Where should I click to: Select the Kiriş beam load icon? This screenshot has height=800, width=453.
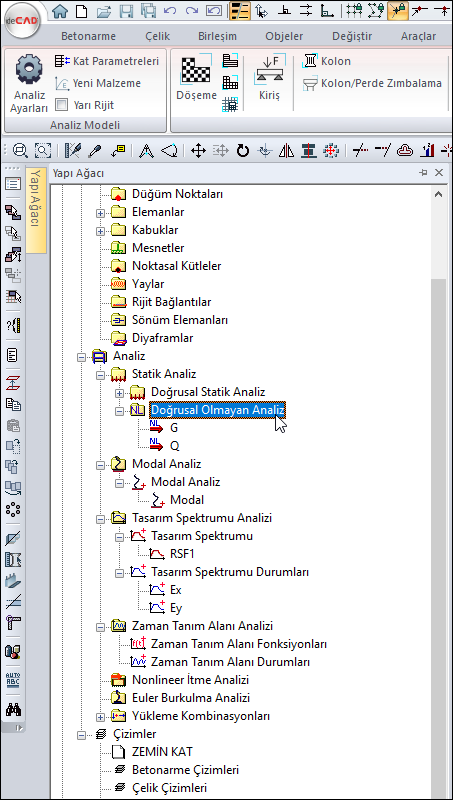(269, 69)
